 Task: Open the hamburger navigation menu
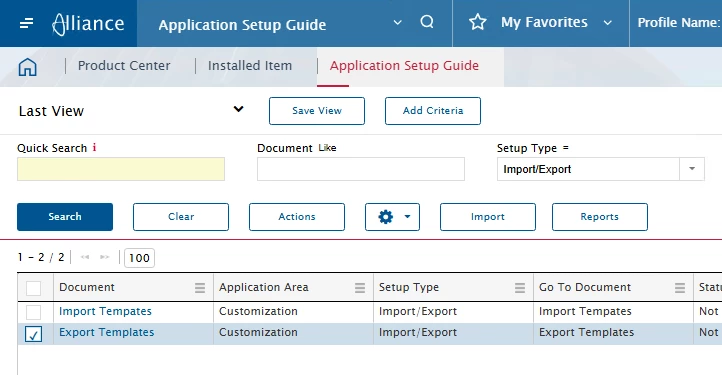(x=26, y=23)
